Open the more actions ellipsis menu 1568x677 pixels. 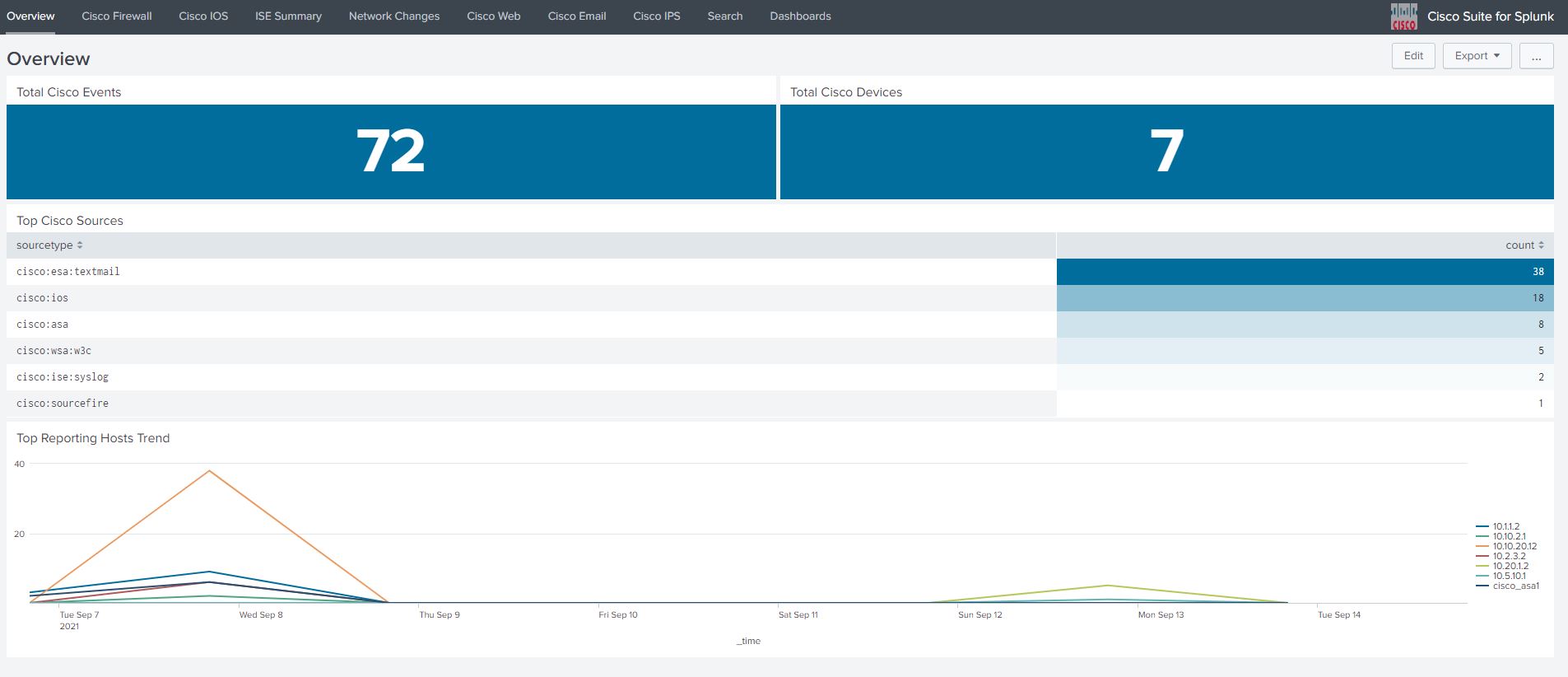pyautogui.click(x=1537, y=56)
